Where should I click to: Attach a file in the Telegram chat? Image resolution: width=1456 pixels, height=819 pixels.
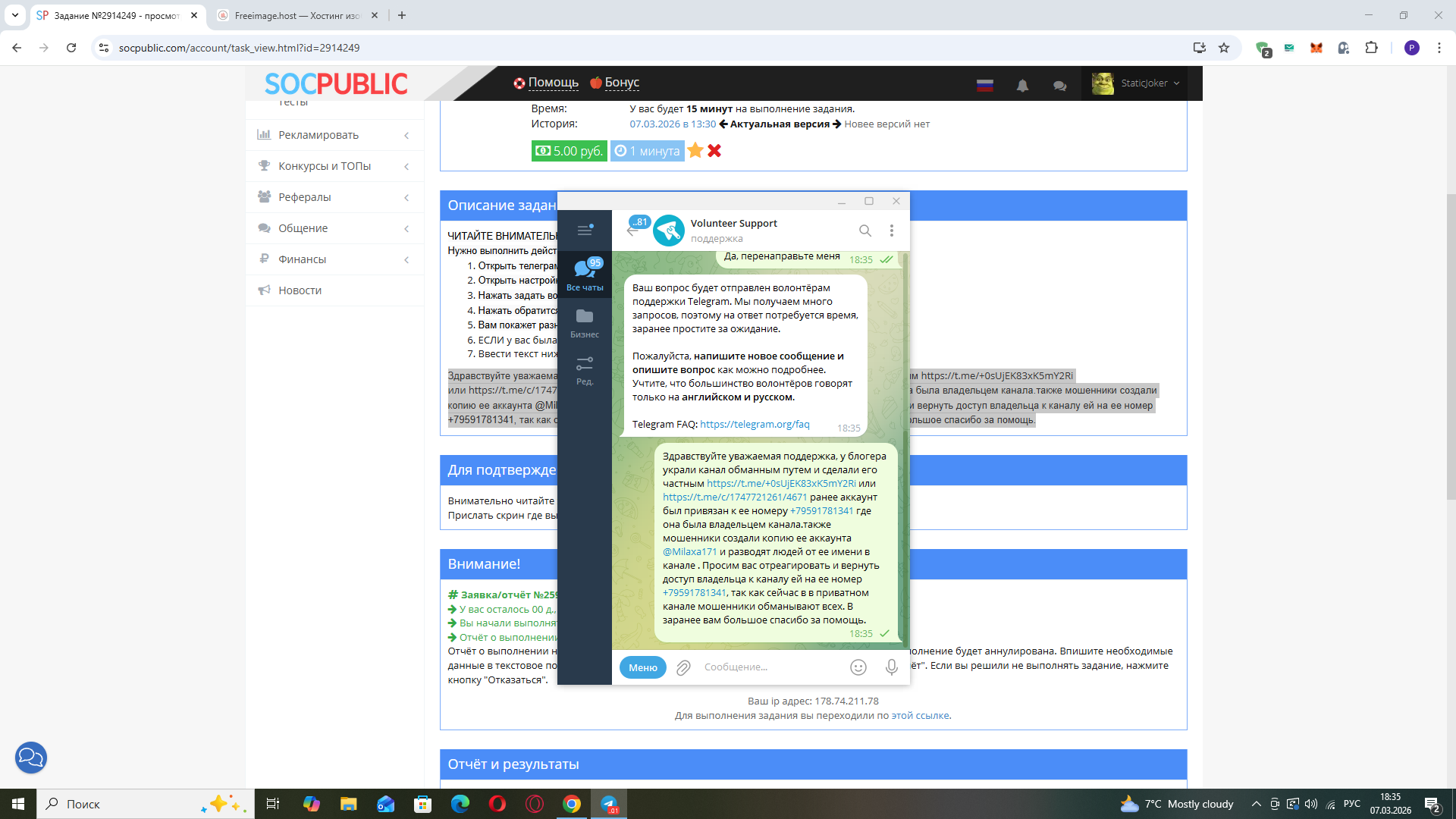click(x=683, y=667)
